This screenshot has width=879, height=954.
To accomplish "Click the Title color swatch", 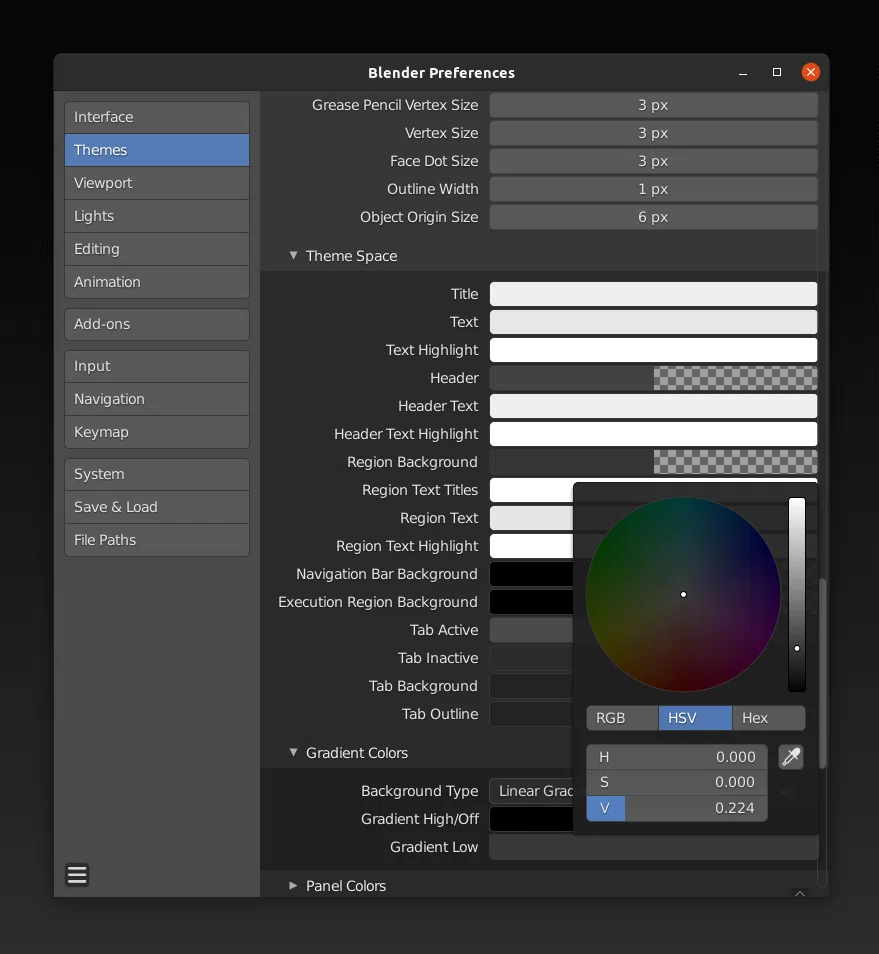I will tap(653, 294).
